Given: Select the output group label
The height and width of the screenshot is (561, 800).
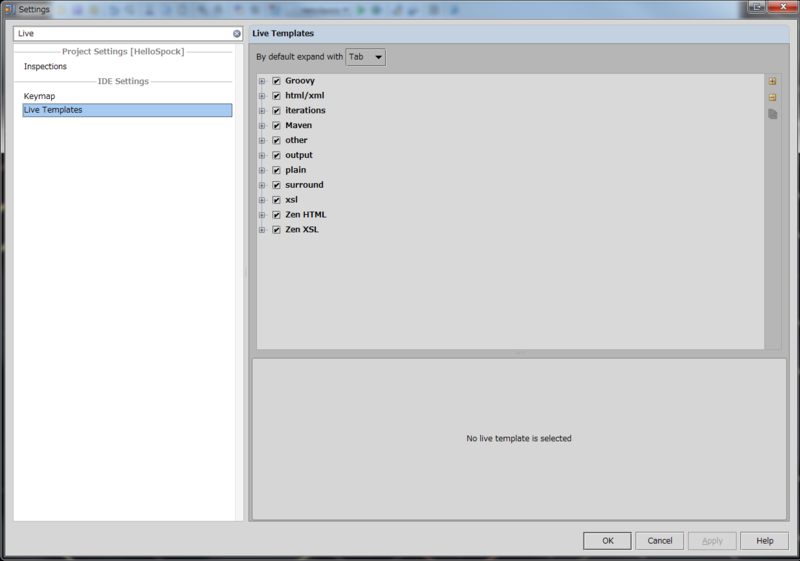Looking at the screenshot, I should click(299, 155).
